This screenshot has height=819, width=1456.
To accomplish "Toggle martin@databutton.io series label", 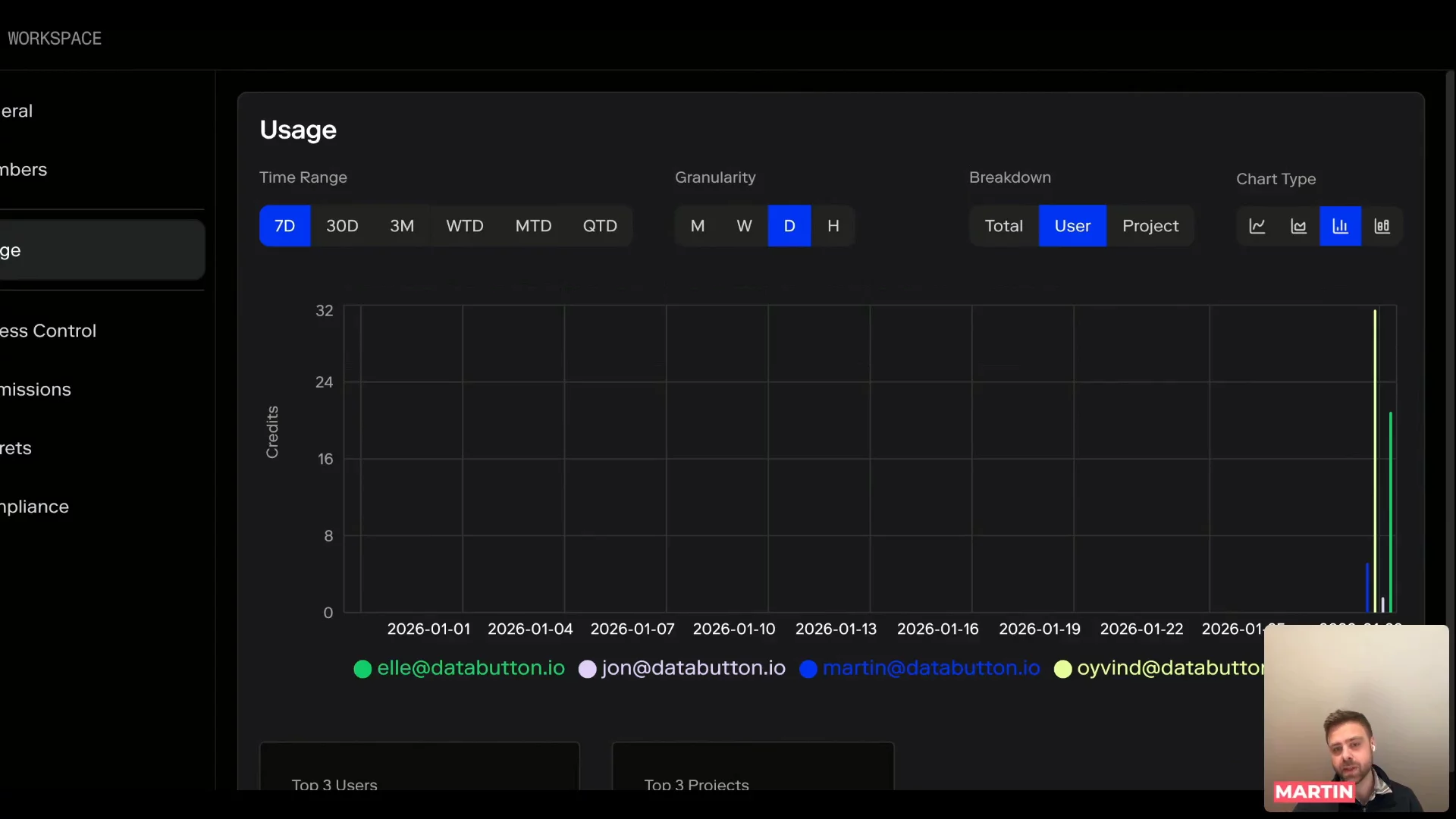I will 931,668.
